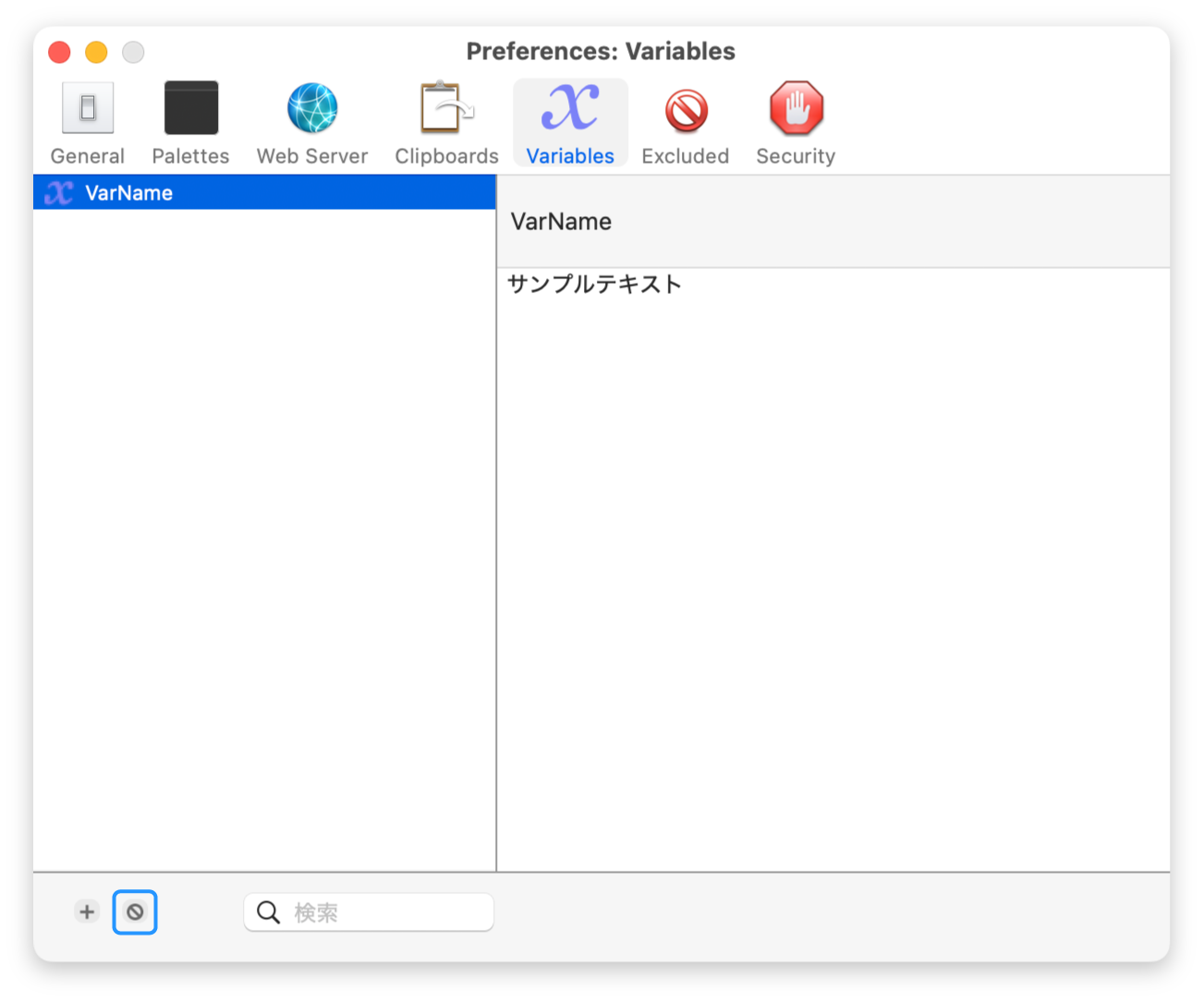Click the empty area below VarName in the list
The image size is (1204, 1003).
264,536
